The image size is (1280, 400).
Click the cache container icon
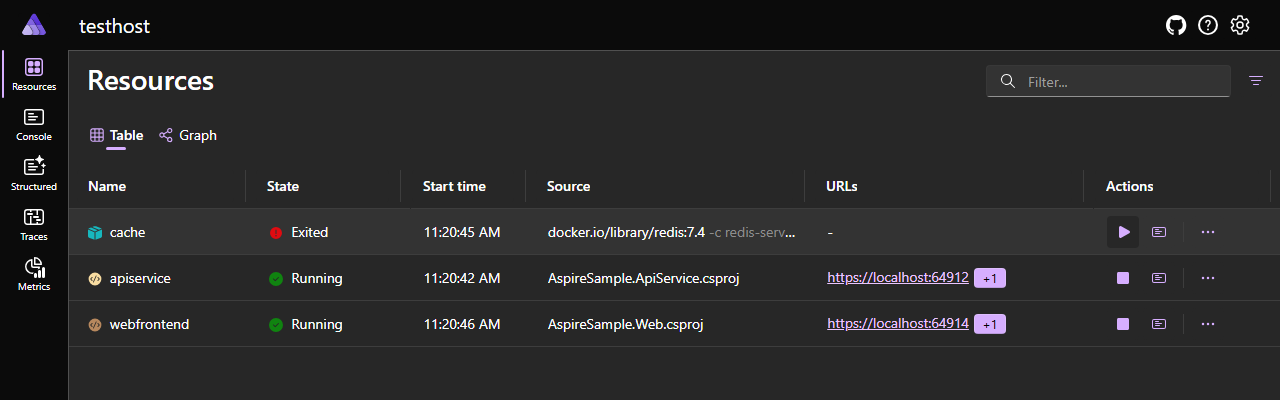tap(95, 232)
